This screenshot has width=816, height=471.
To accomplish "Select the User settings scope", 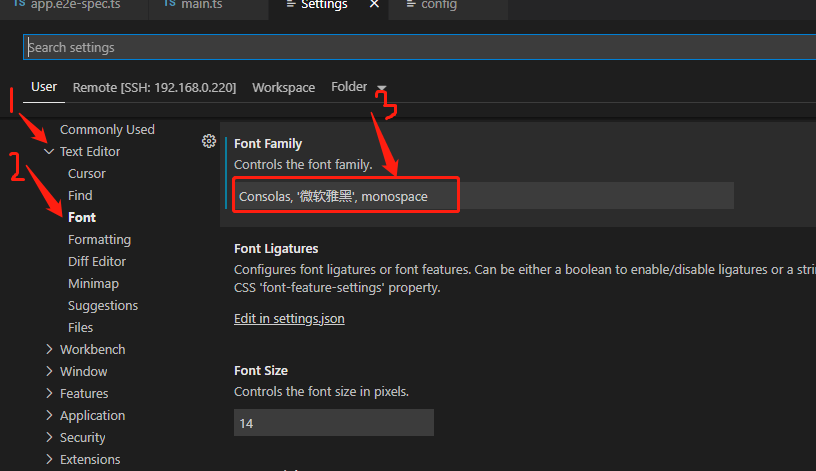I will tap(44, 87).
